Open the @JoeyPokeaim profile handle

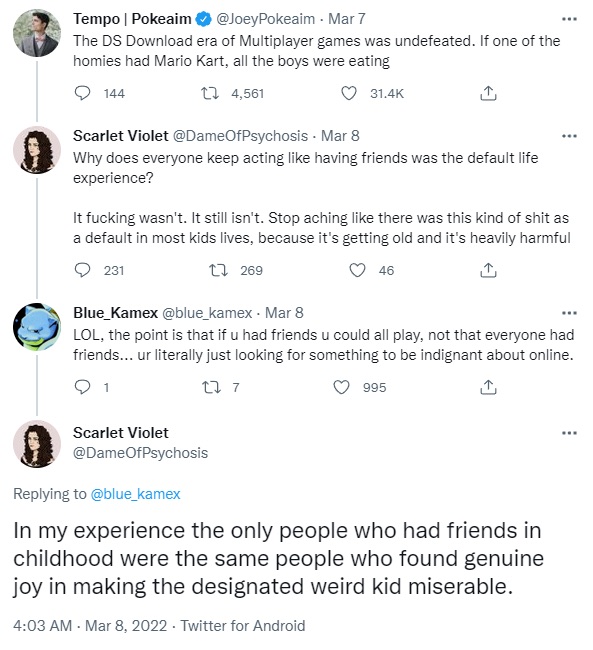[x=265, y=19]
